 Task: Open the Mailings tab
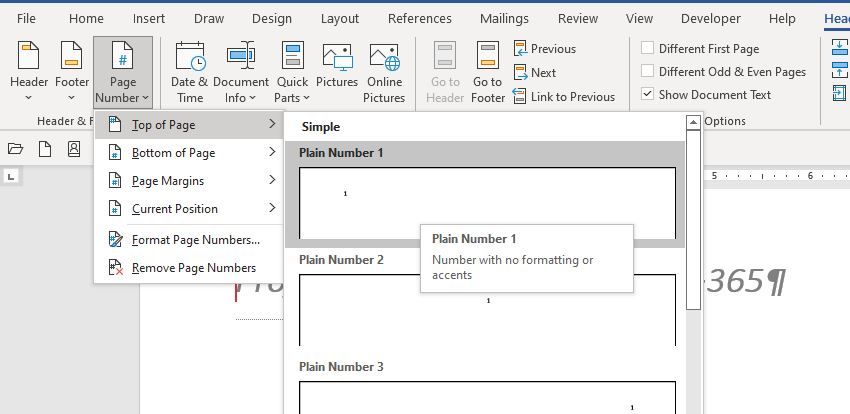(x=504, y=18)
